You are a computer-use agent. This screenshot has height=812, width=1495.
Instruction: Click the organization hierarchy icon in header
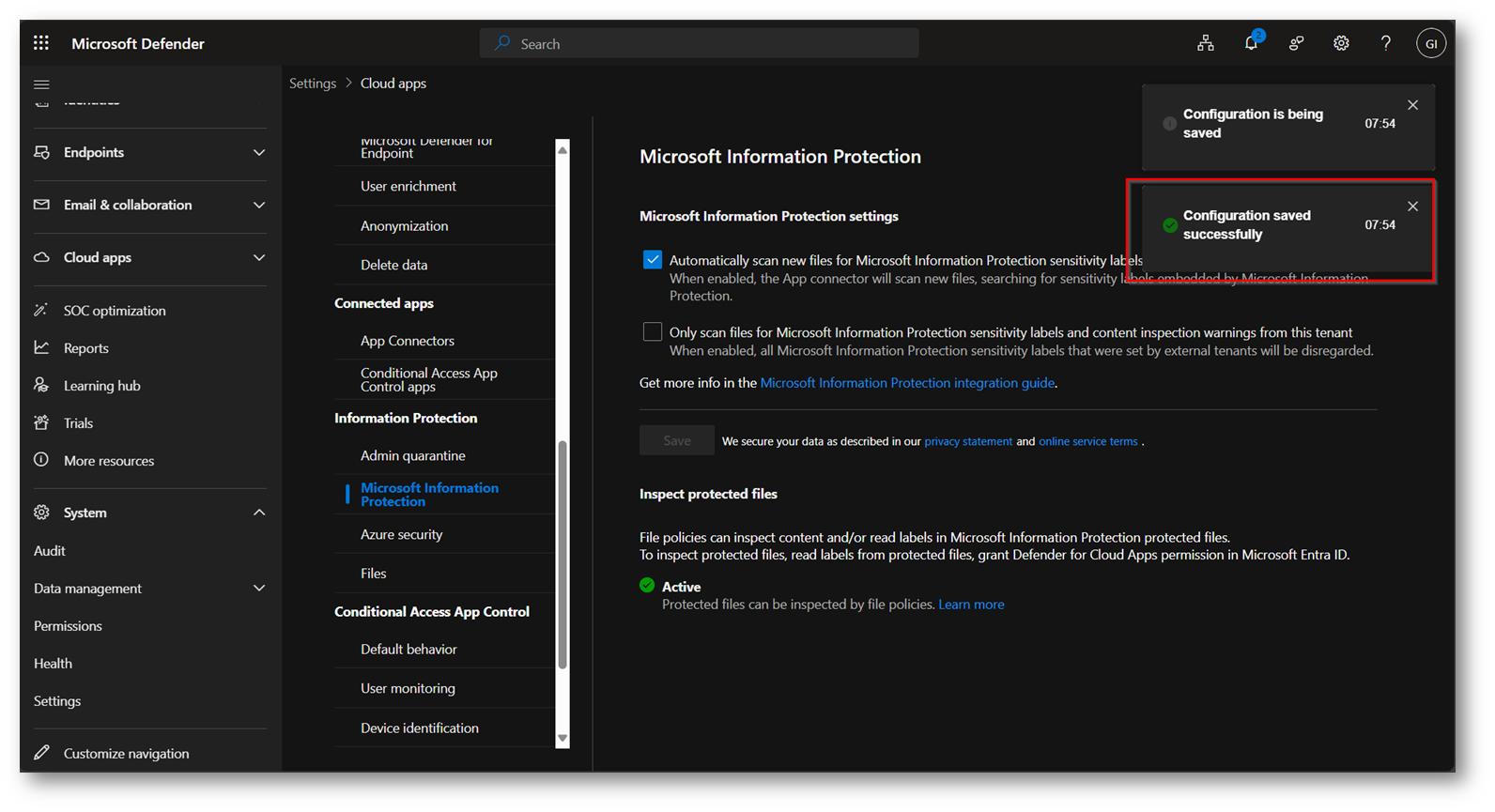tap(1206, 43)
